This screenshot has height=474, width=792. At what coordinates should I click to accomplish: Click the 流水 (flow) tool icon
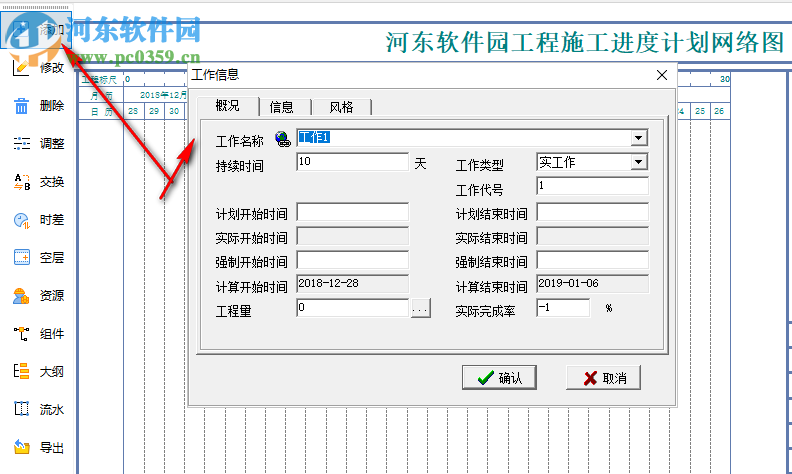[x=21, y=409]
